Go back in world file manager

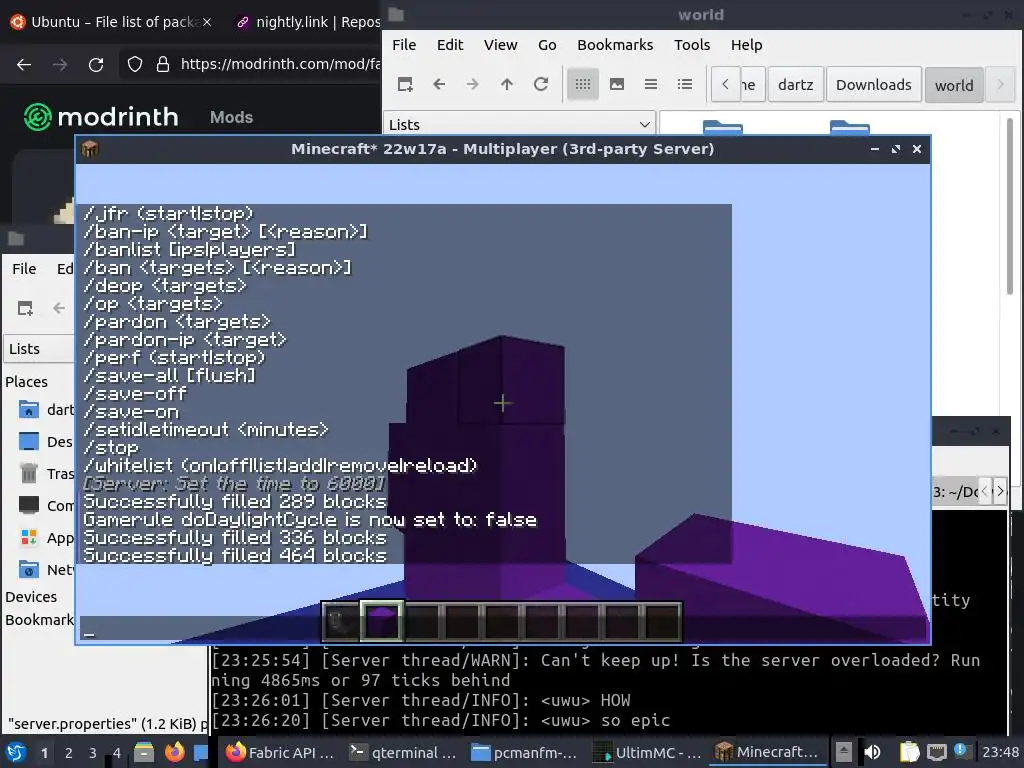tap(439, 84)
